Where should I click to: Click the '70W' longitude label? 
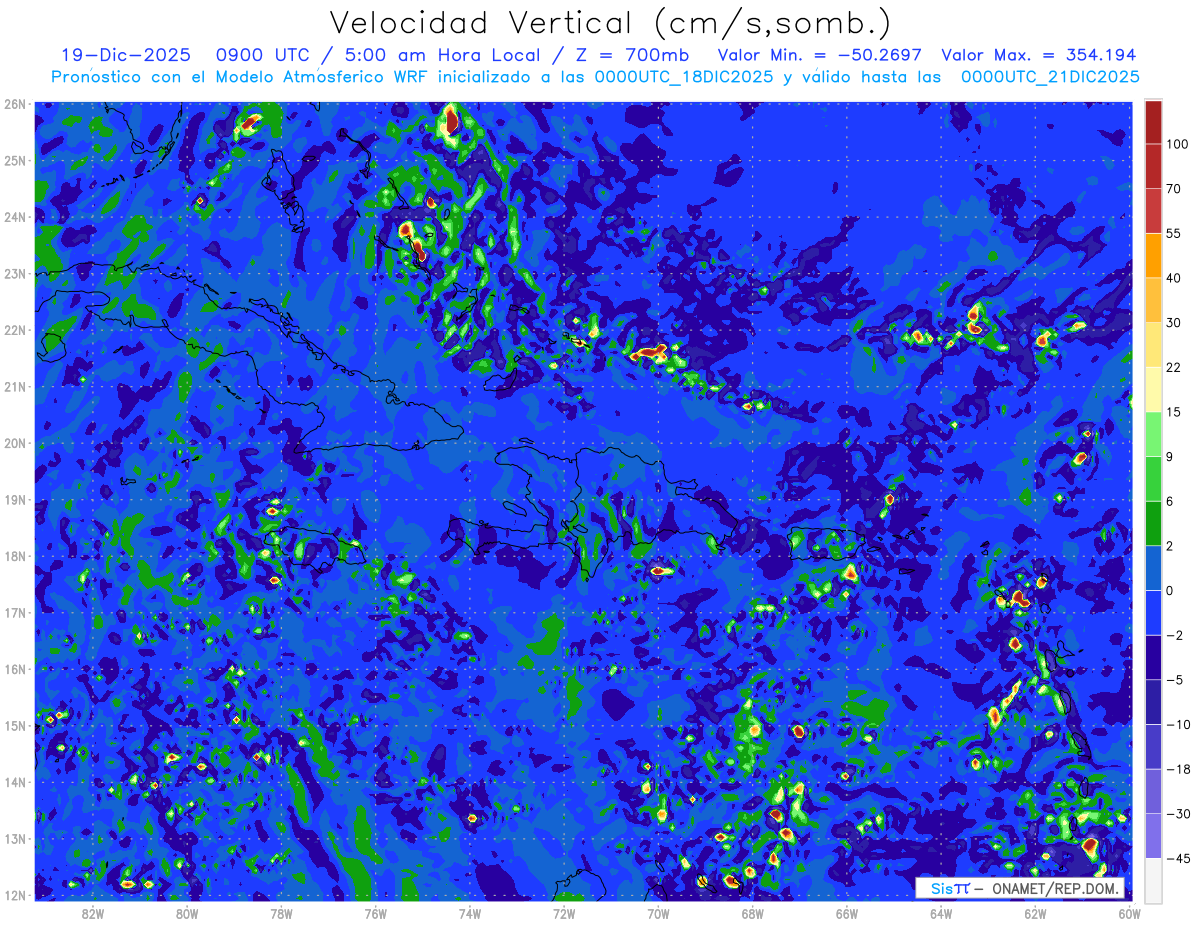(658, 913)
